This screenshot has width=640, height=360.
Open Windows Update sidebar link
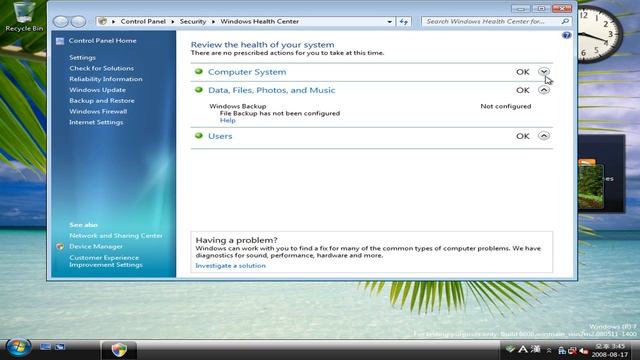[98, 90]
